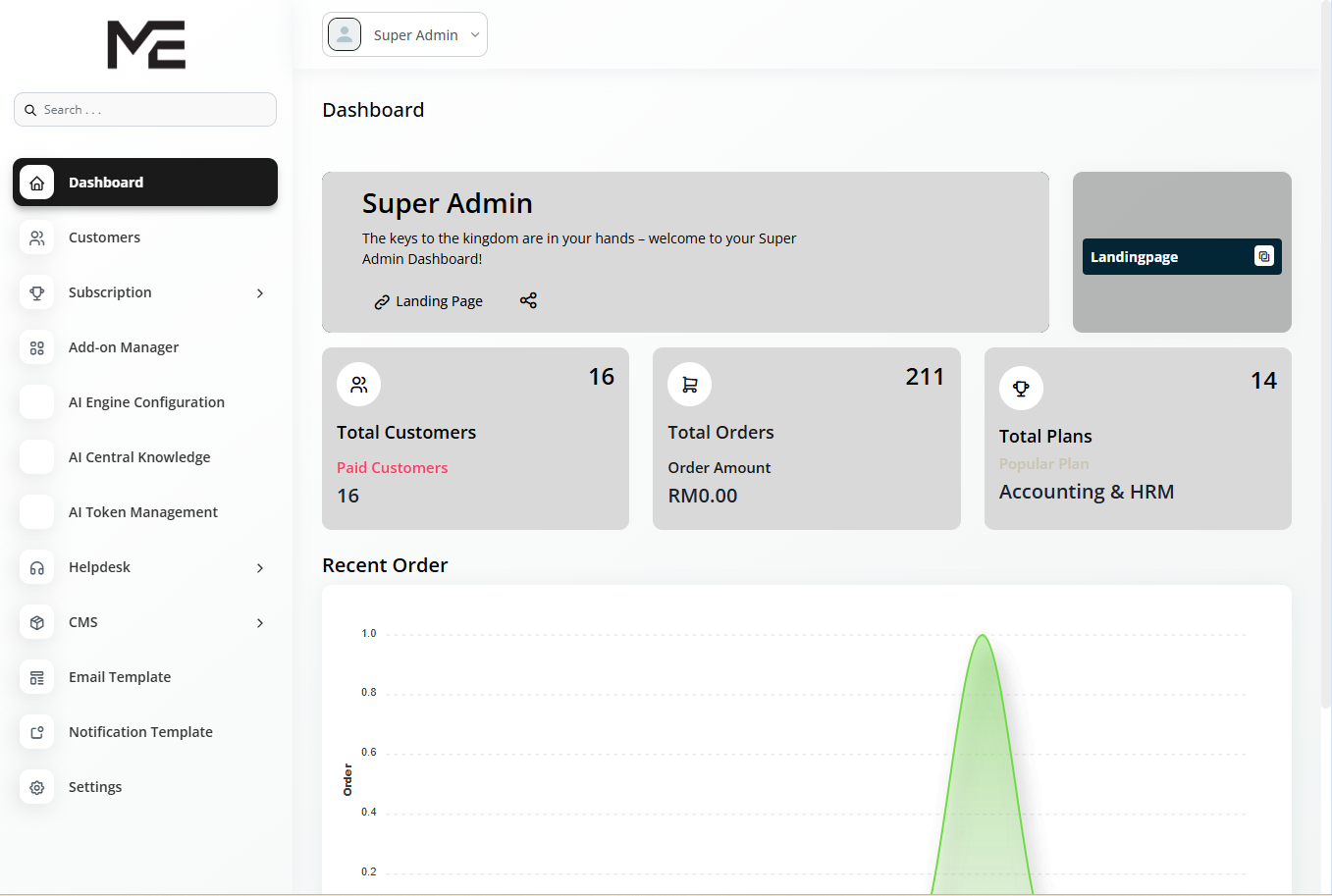Click the share icon beside Landing Page

pyautogui.click(x=528, y=300)
